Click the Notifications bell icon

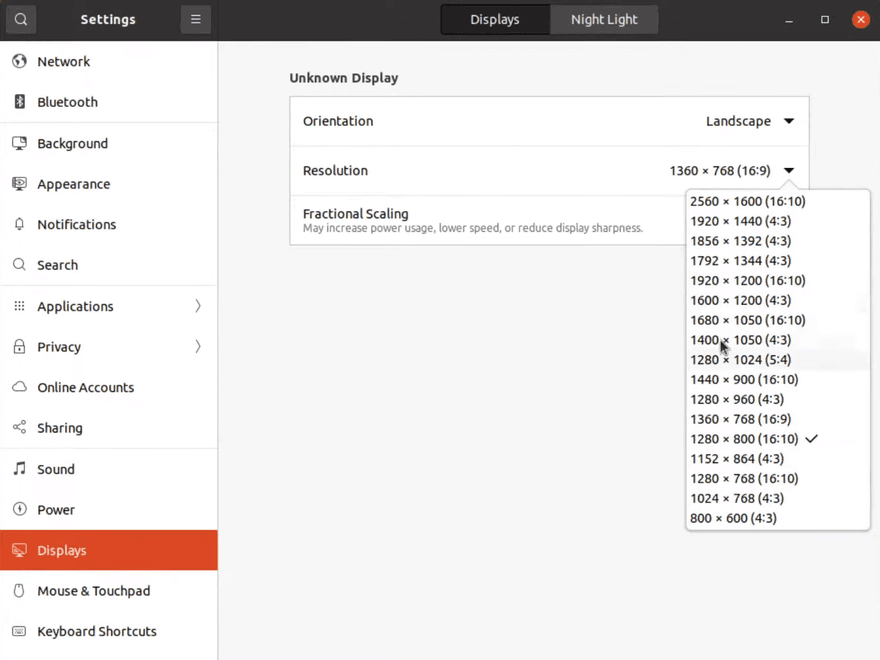(x=19, y=225)
